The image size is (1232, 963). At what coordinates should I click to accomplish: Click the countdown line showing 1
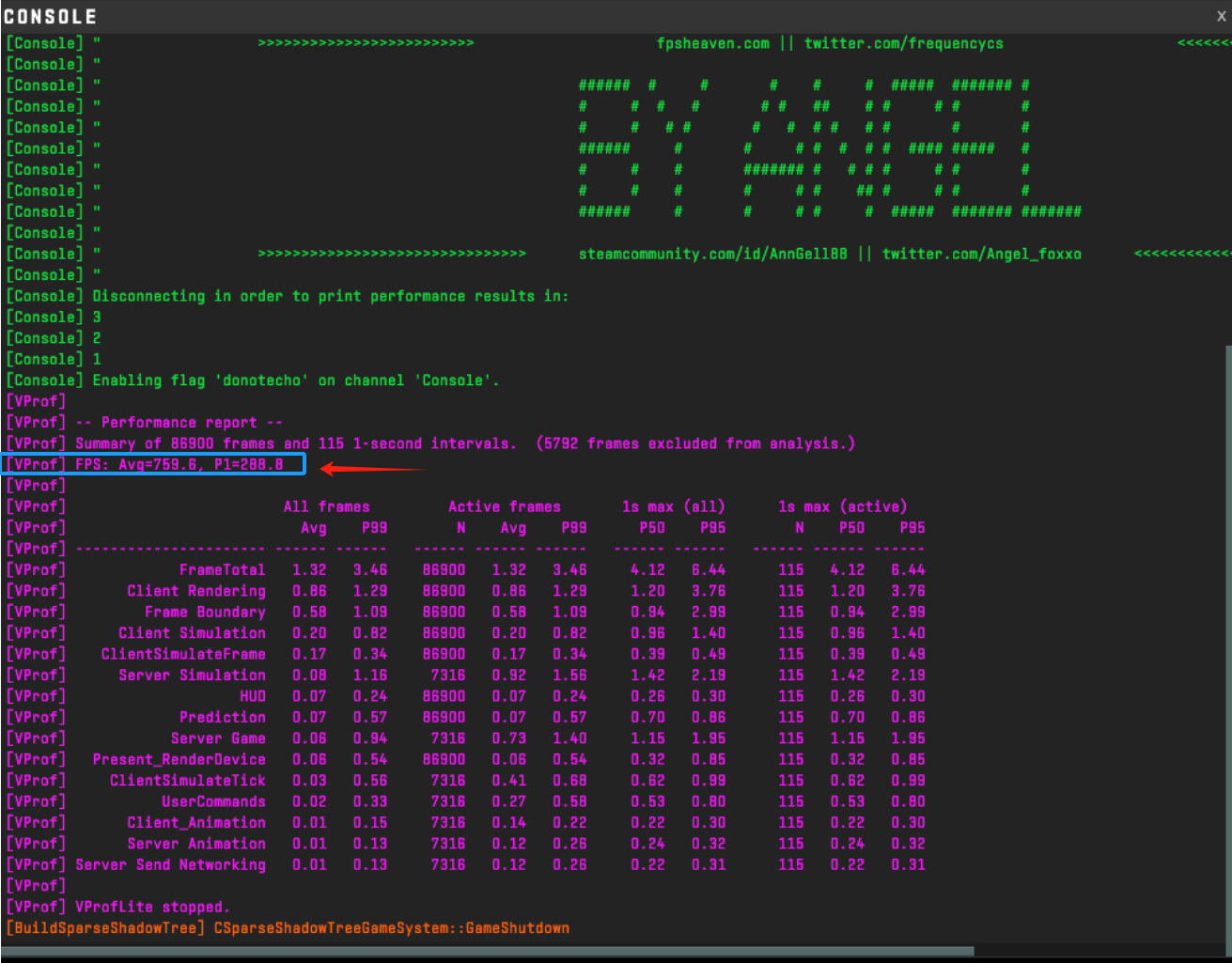click(x=97, y=359)
